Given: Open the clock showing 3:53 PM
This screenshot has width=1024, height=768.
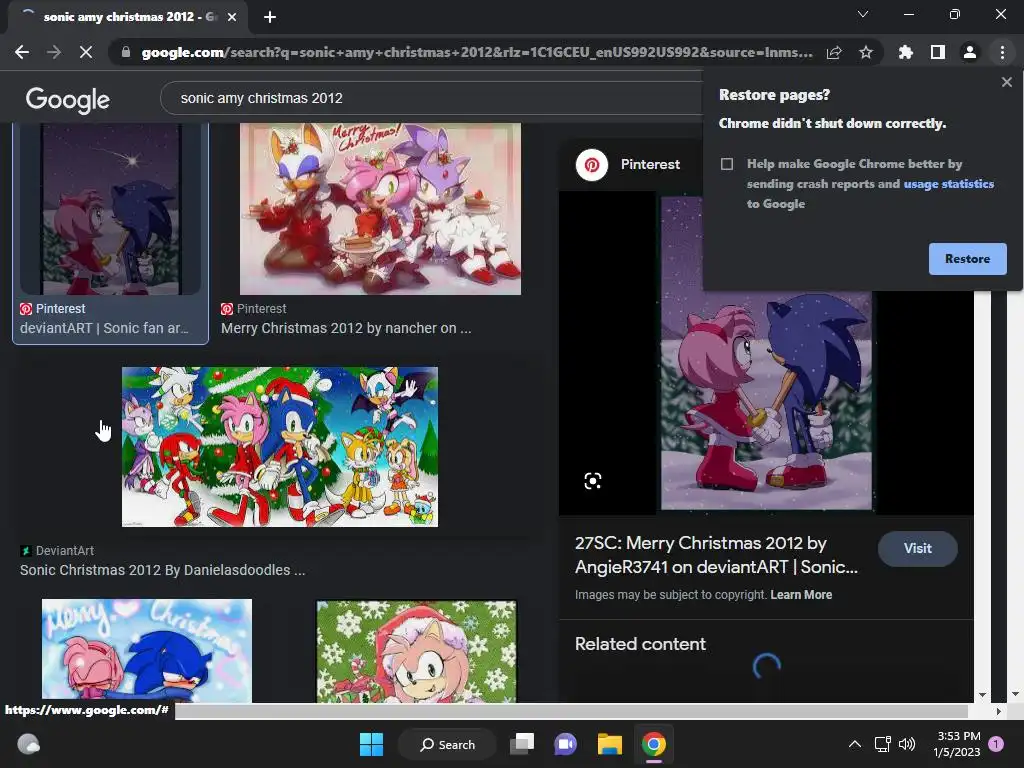Looking at the screenshot, I should click(957, 744).
